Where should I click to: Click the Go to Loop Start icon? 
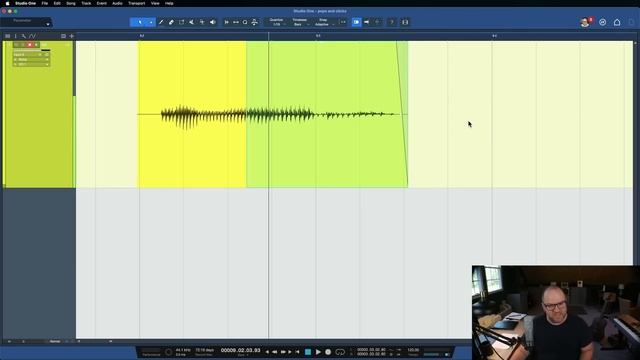[x=227, y=22]
